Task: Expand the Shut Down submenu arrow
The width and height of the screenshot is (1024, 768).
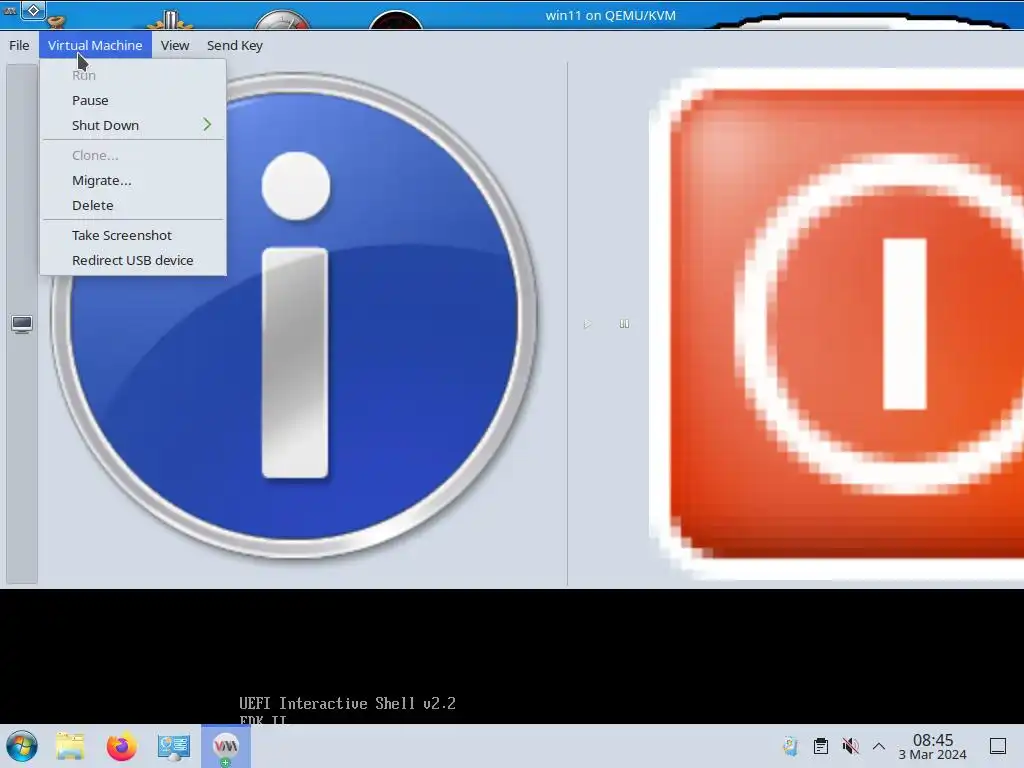Action: (207, 124)
